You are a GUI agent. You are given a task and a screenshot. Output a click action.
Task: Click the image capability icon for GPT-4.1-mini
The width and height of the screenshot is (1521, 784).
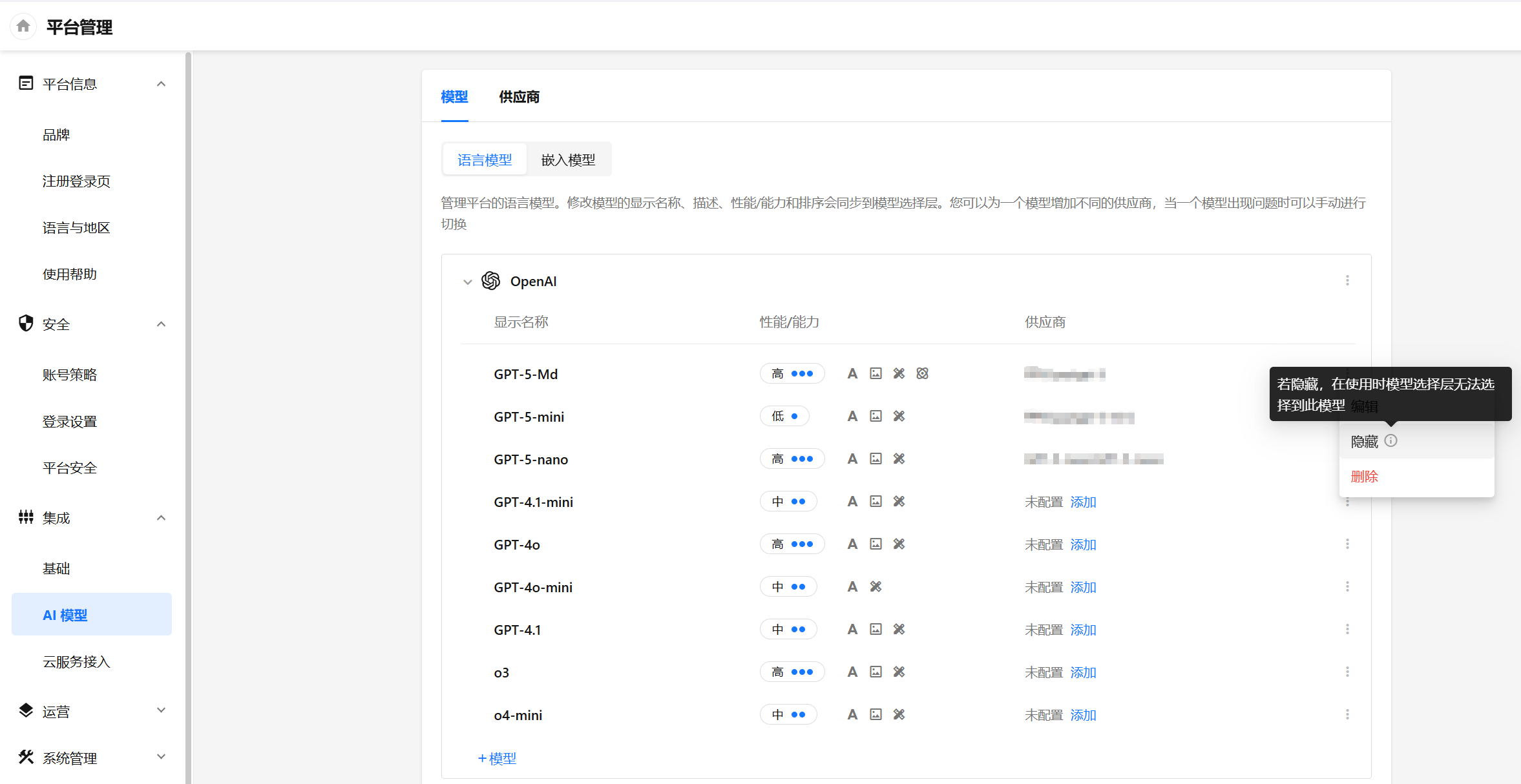pyautogui.click(x=876, y=501)
